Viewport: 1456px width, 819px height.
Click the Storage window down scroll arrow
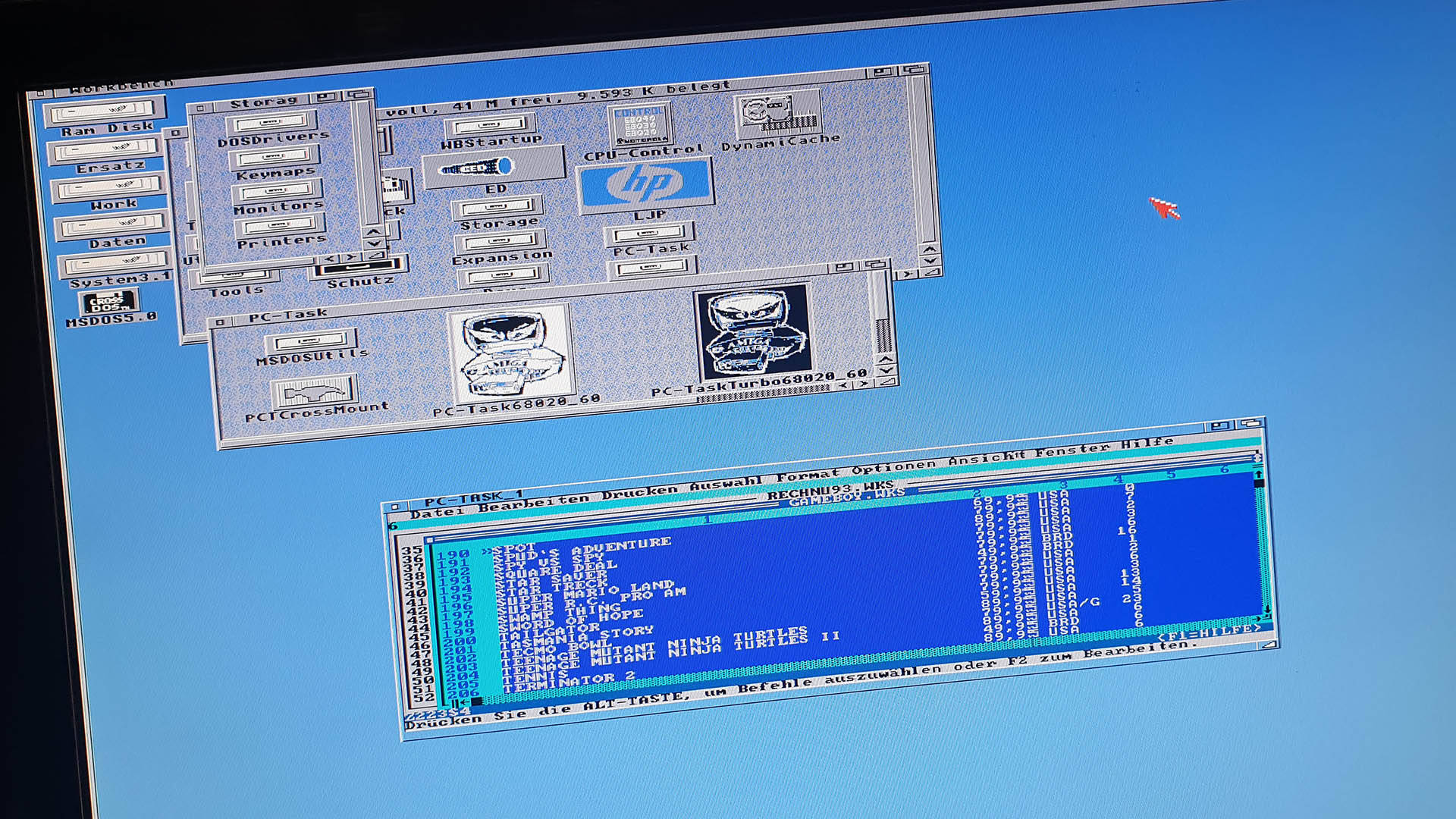point(374,243)
